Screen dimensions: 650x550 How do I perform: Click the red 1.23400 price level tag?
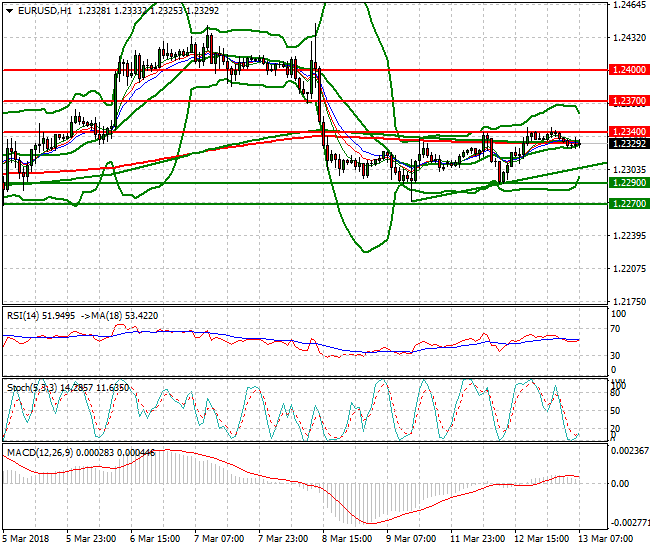[x=629, y=132]
